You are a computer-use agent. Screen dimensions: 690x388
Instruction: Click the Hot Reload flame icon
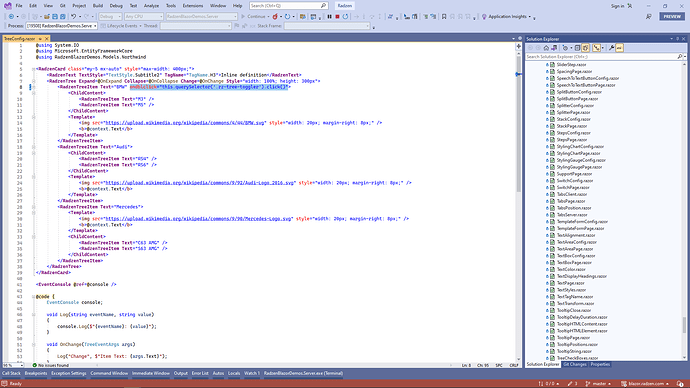tap(275, 16)
